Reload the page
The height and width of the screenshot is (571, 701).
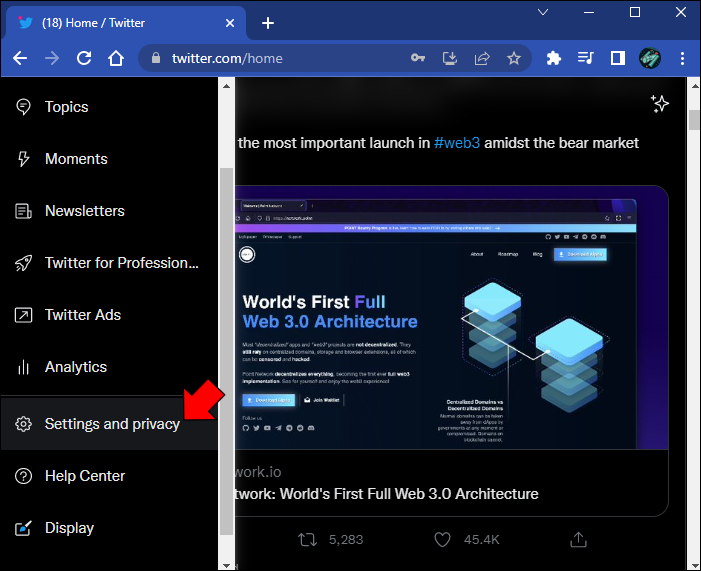(85, 58)
